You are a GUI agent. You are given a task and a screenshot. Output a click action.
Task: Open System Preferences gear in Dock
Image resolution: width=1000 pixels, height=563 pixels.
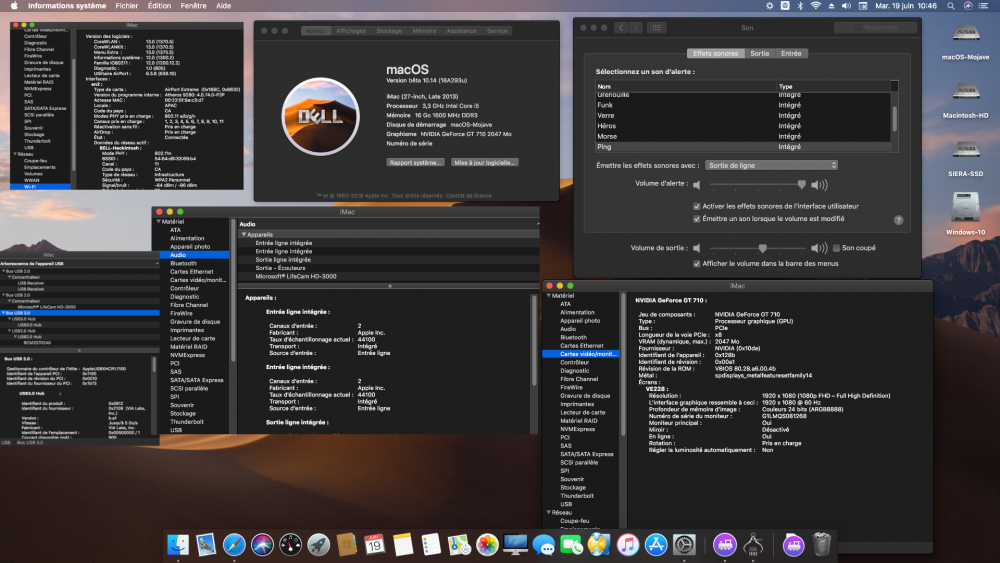[684, 545]
